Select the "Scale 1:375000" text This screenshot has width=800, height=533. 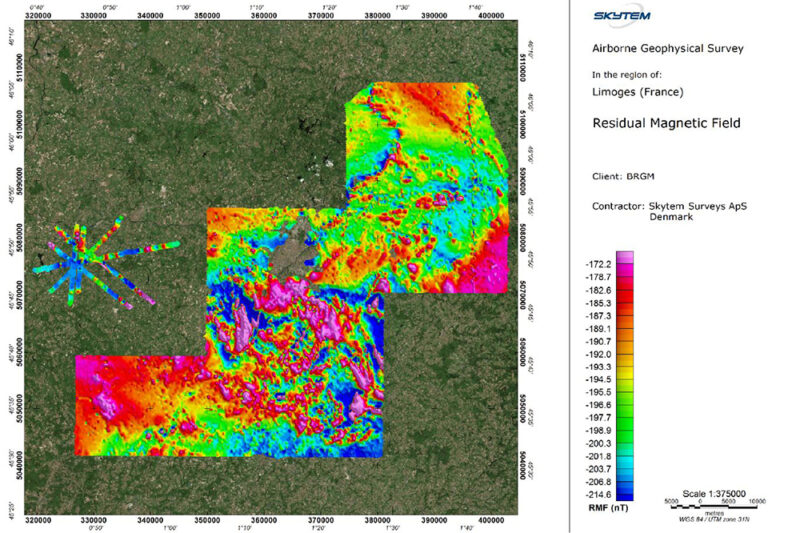coord(714,494)
